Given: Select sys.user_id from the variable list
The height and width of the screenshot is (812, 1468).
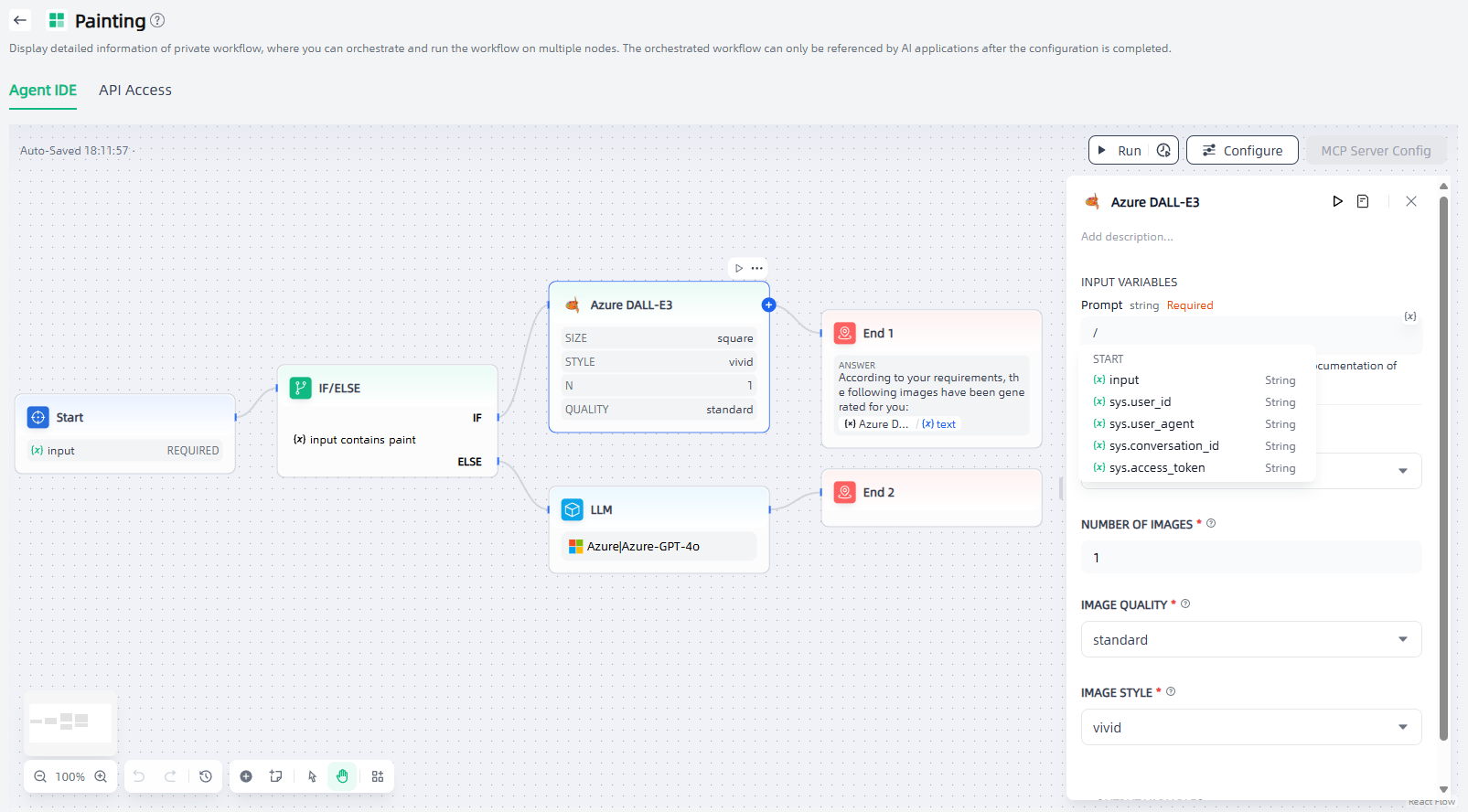Looking at the screenshot, I should pyautogui.click(x=1140, y=402).
